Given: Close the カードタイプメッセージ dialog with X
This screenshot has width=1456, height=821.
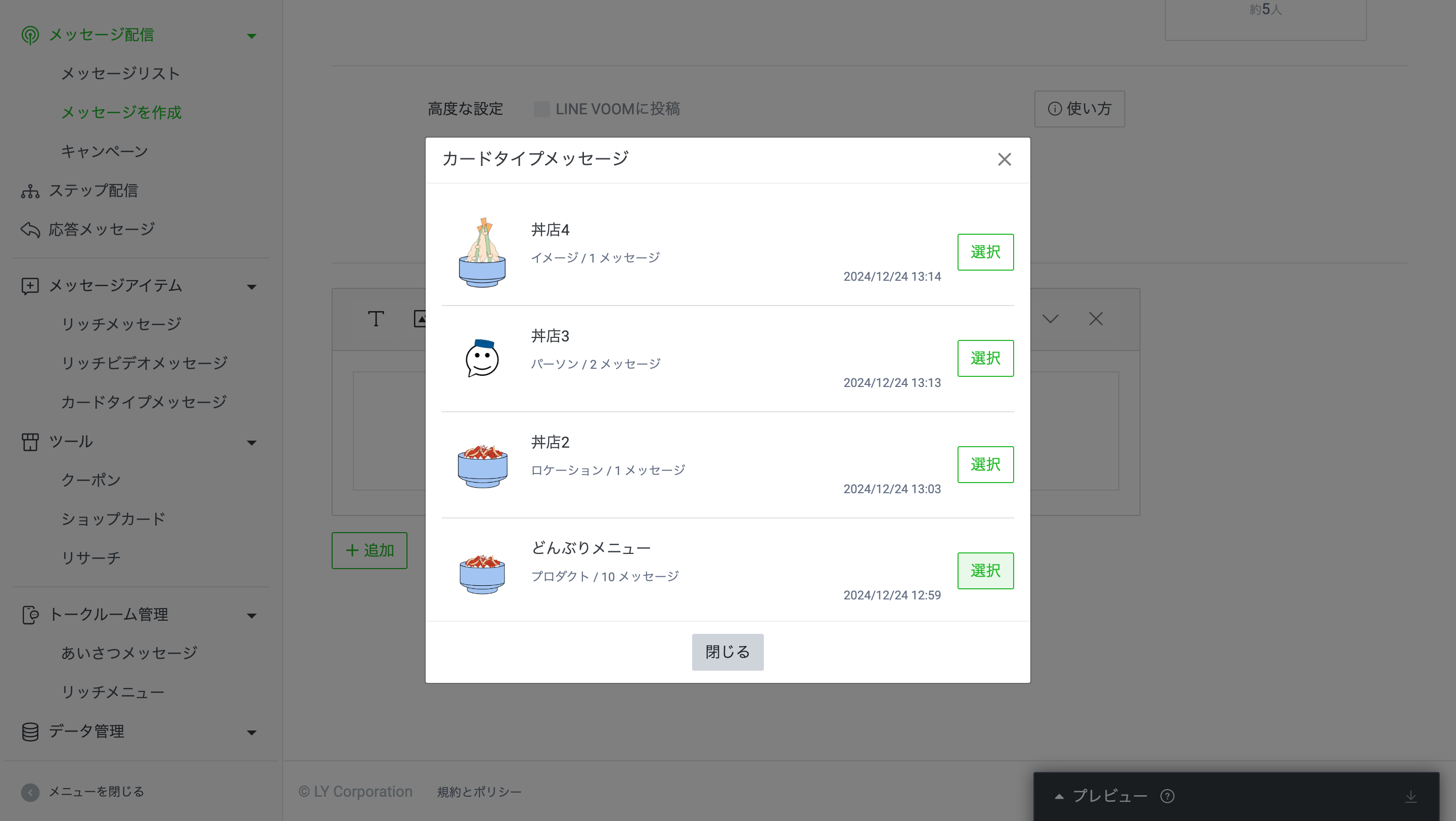Looking at the screenshot, I should (x=1004, y=159).
